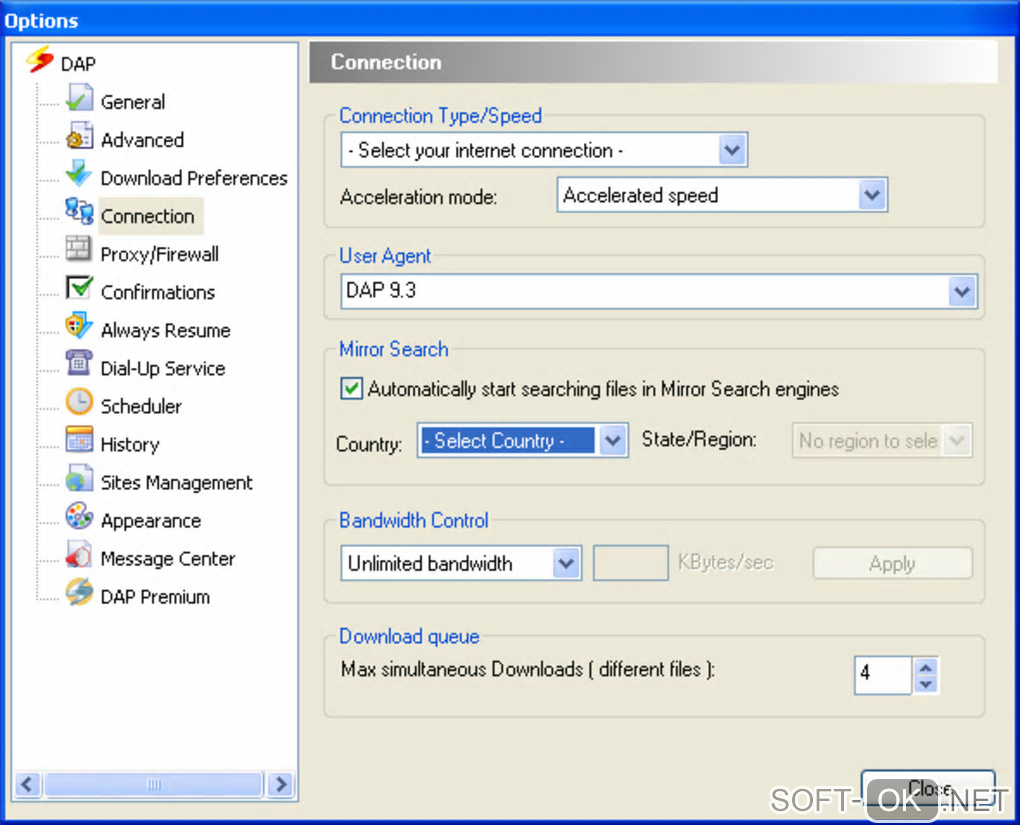Open the DAP Premium page
Screen dimensions: 1020x825
click(x=155, y=597)
